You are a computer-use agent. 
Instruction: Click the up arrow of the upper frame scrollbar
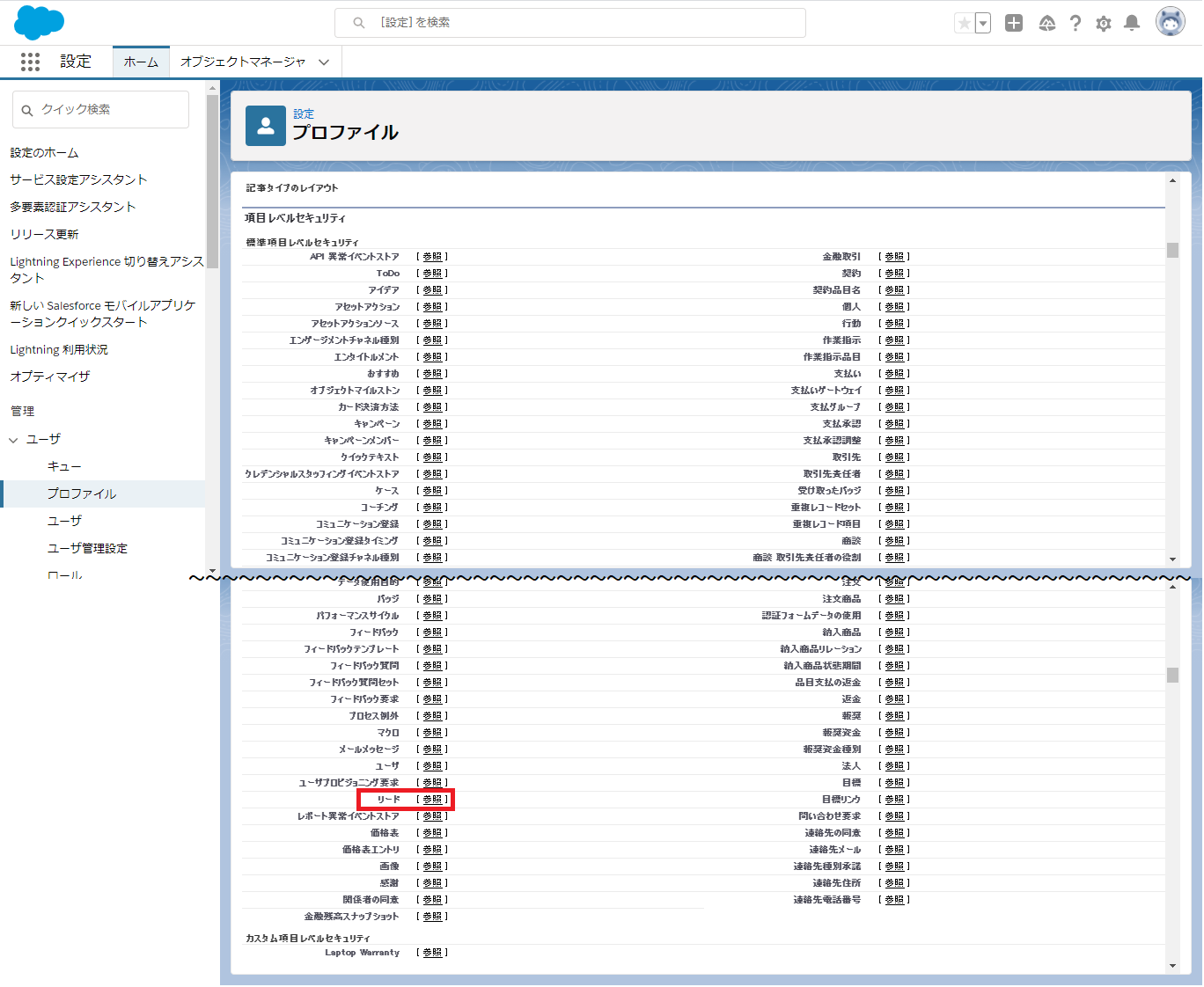[1172, 181]
